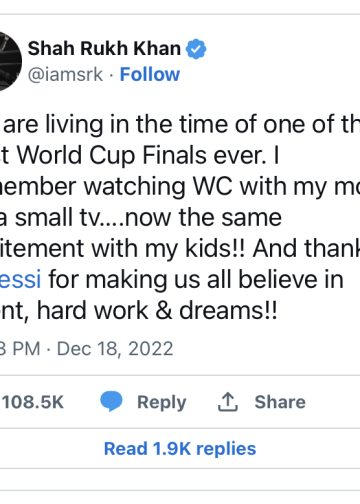360x504 pixels.
Task: Open the Shah Rukh Khan display name
Action: click(x=104, y=48)
